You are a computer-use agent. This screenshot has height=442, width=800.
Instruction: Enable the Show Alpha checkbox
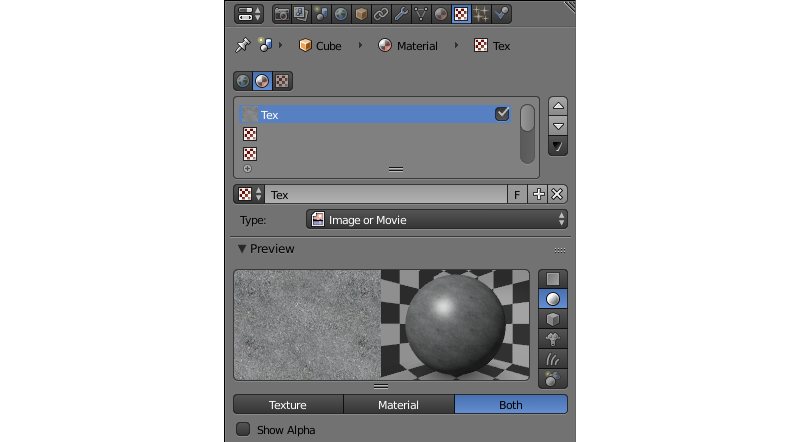[x=243, y=430]
